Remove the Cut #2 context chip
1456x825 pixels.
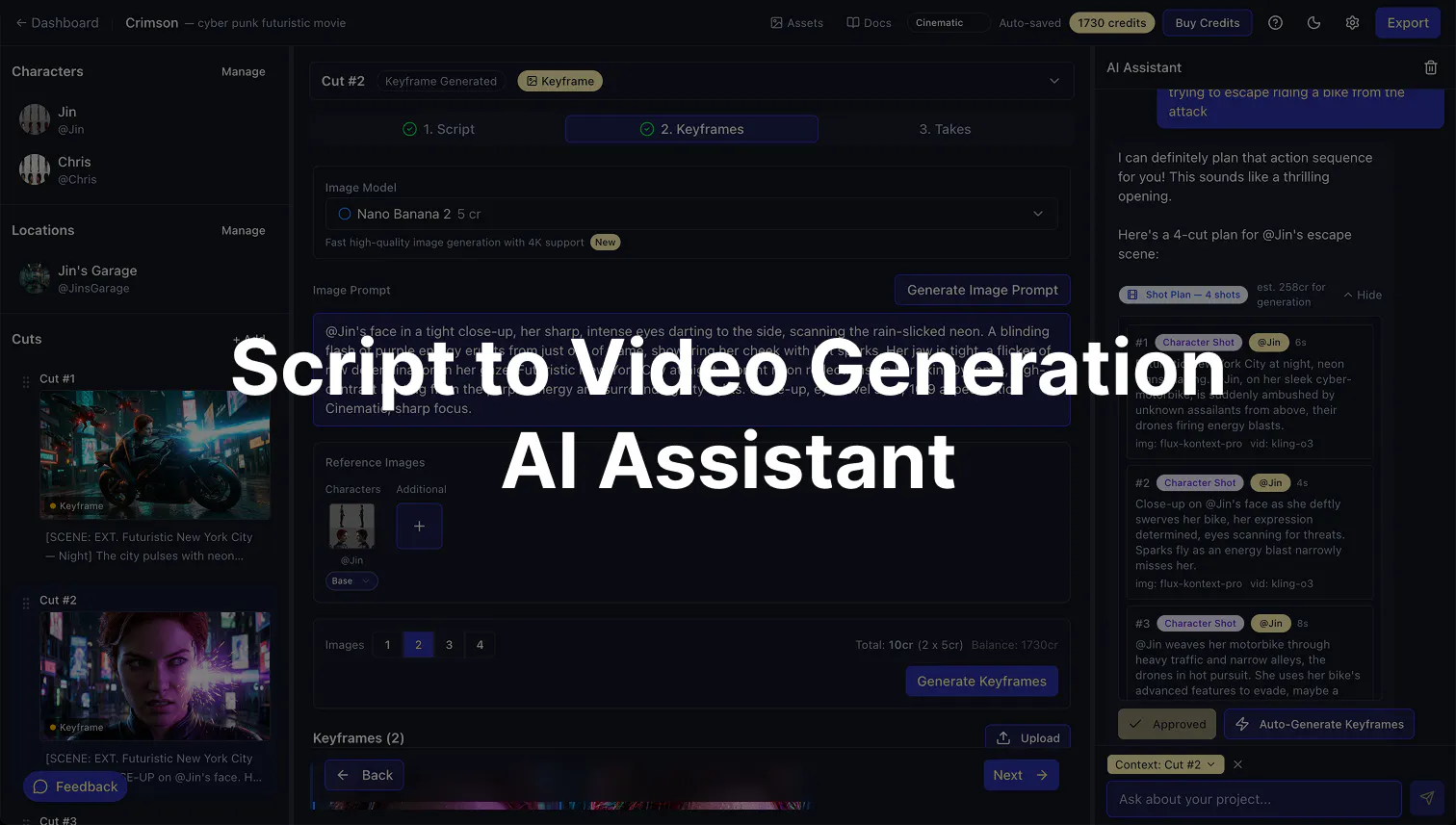[1237, 764]
